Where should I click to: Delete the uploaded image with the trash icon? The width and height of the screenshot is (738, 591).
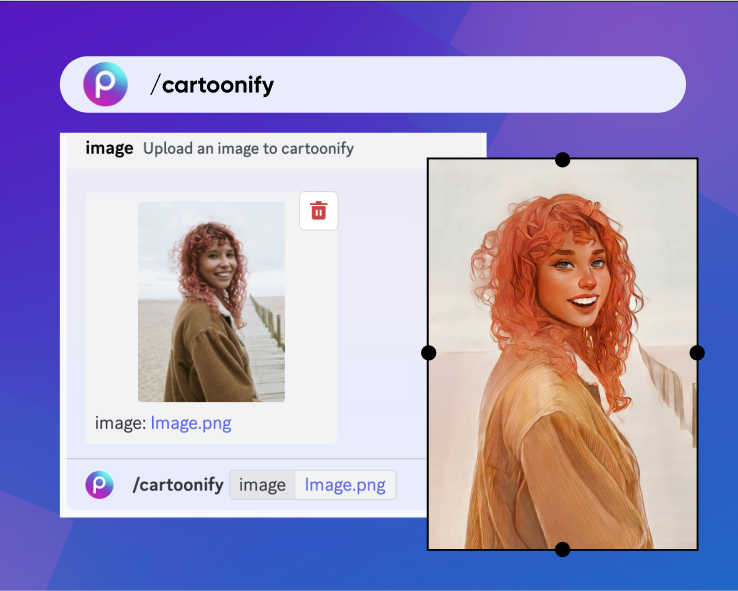(318, 210)
